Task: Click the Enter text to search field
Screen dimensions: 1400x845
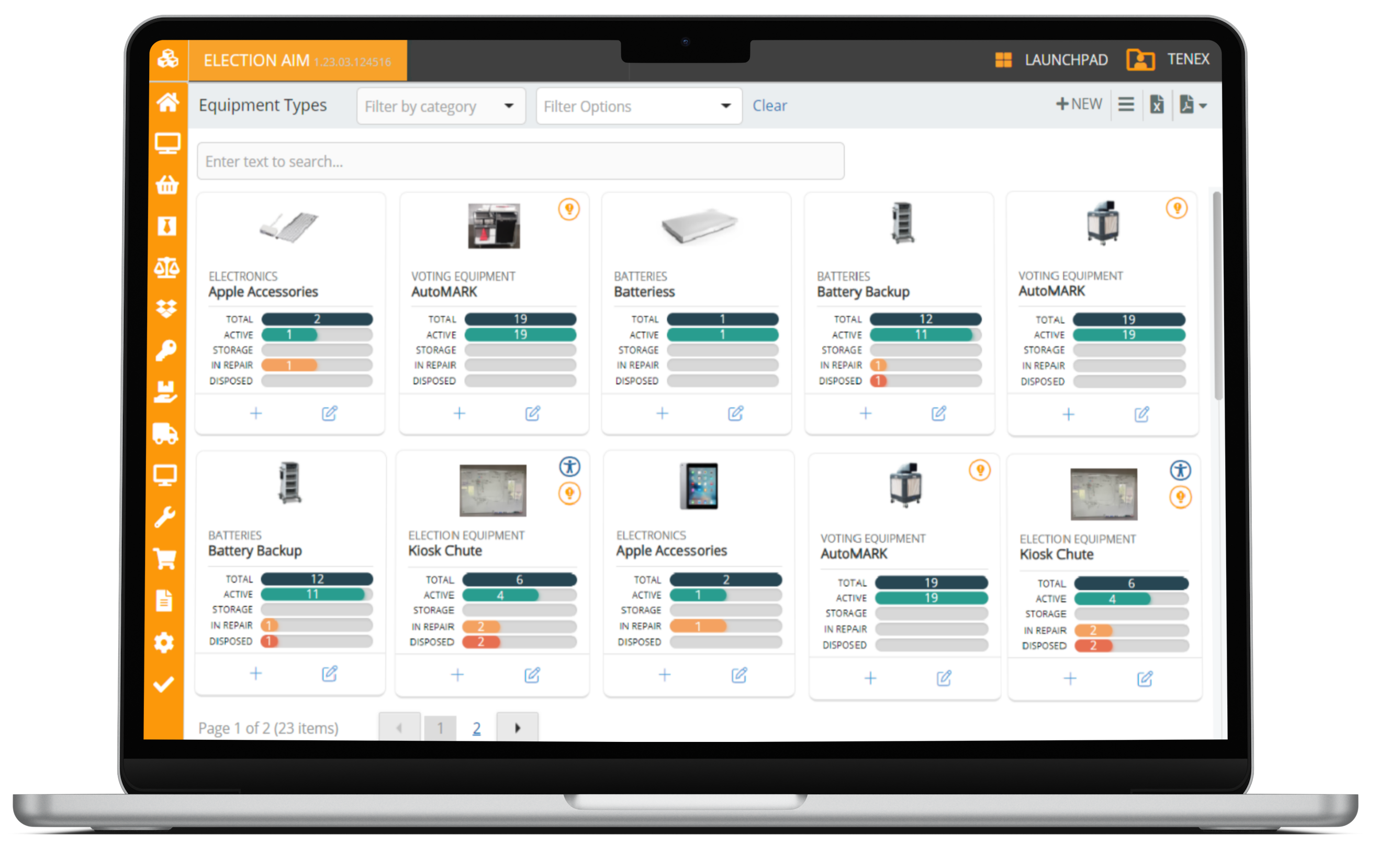Action: tap(520, 162)
